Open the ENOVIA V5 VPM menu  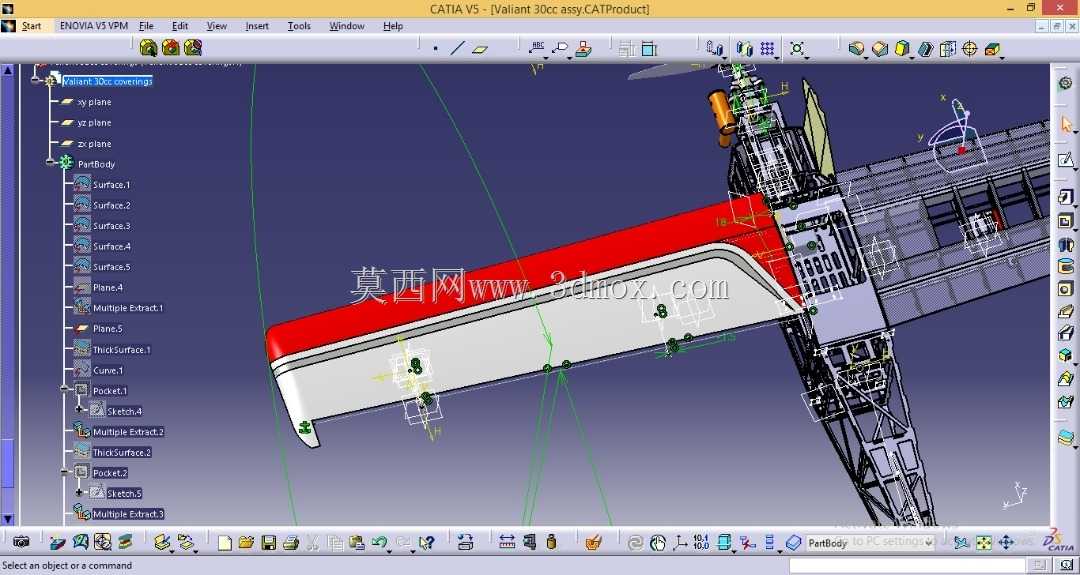point(92,26)
